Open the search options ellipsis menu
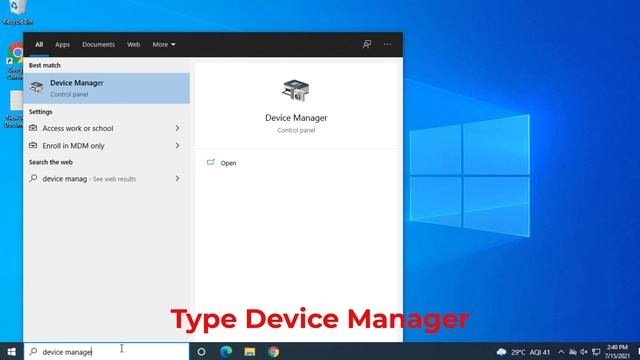640x360 pixels. [387, 44]
